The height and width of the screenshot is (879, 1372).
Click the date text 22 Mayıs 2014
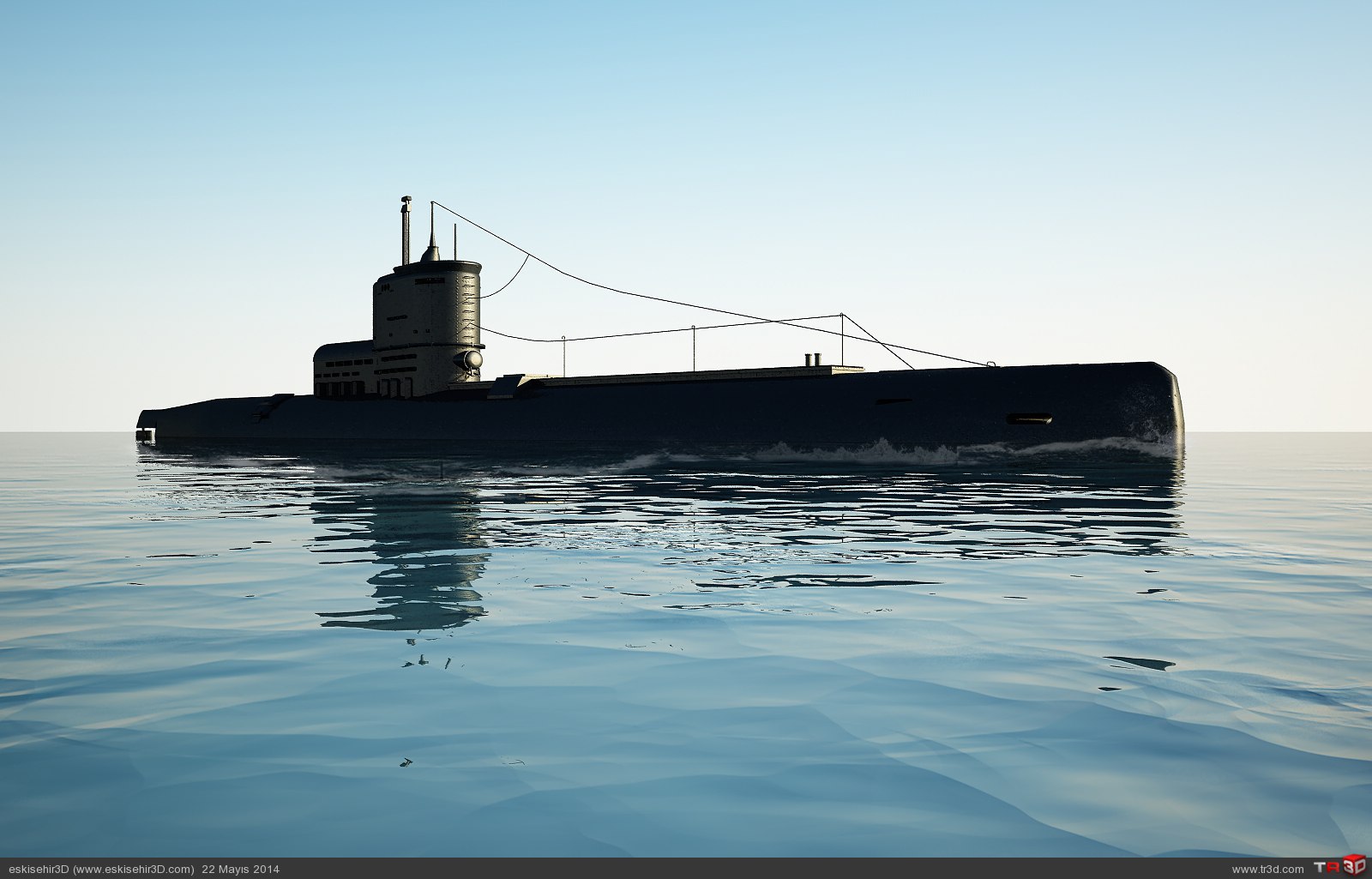pos(241,869)
